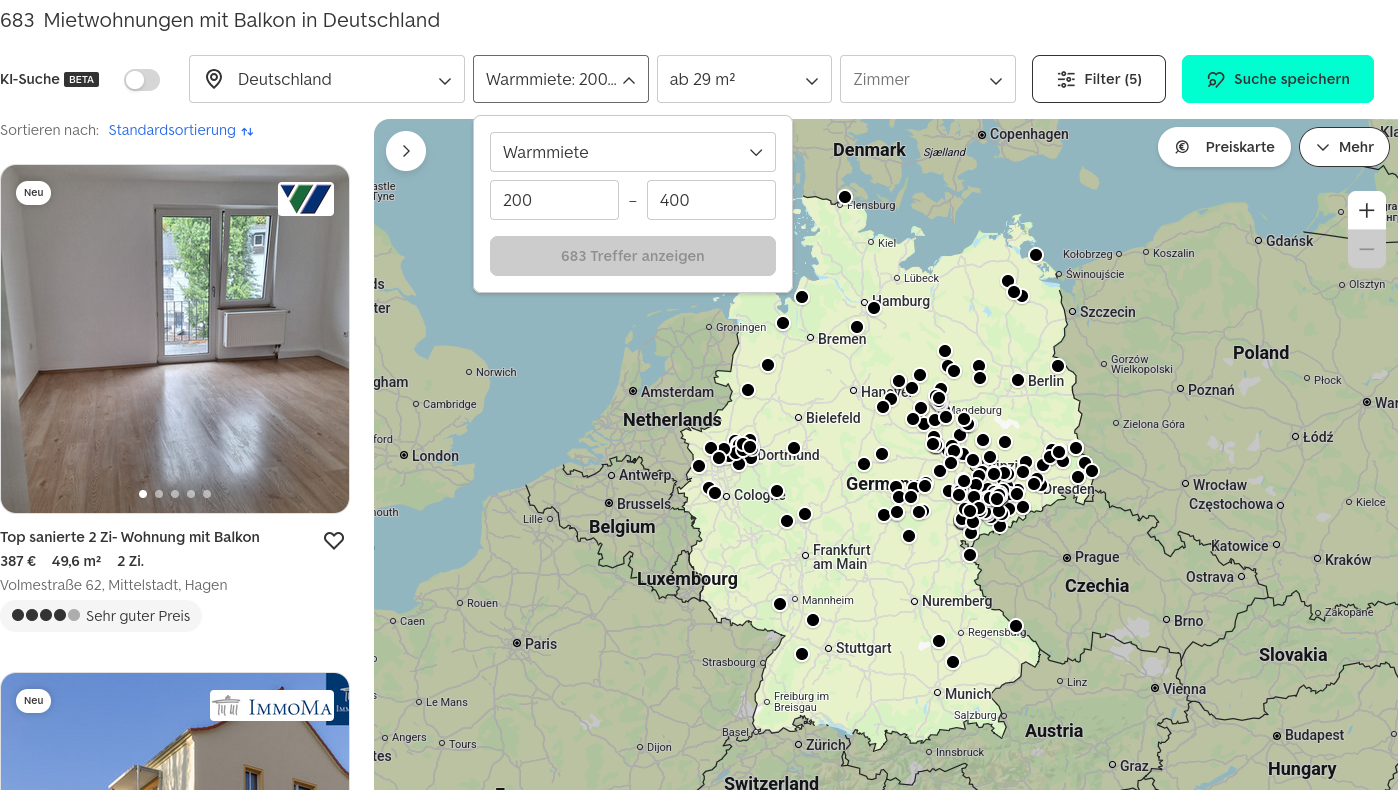This screenshot has width=1398, height=790.
Task: Favorite the Hagen apartment with heart icon
Action: [x=334, y=541]
